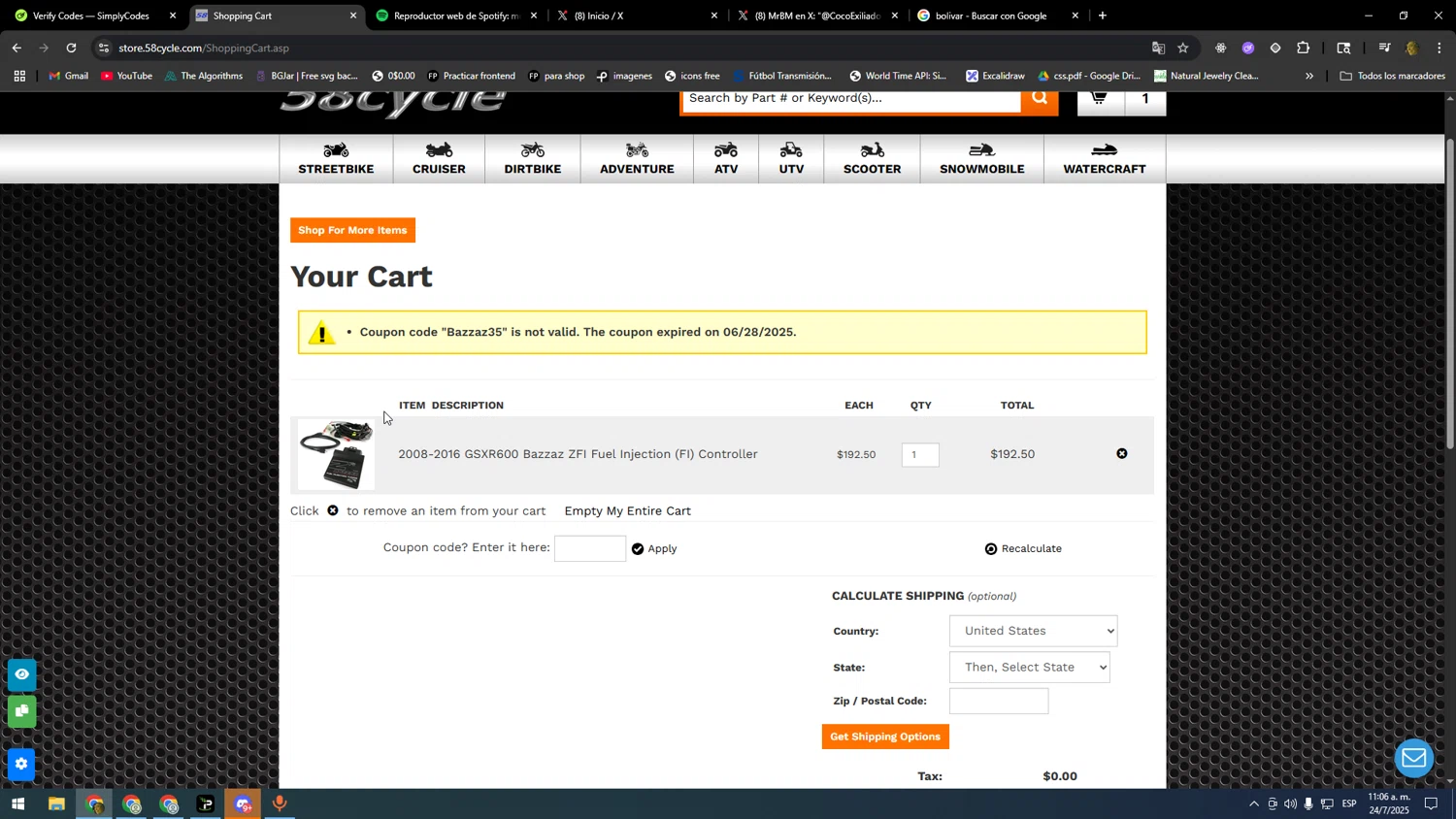Open the Streetbike category
Screen dimensions: 1456x819
coord(336,158)
